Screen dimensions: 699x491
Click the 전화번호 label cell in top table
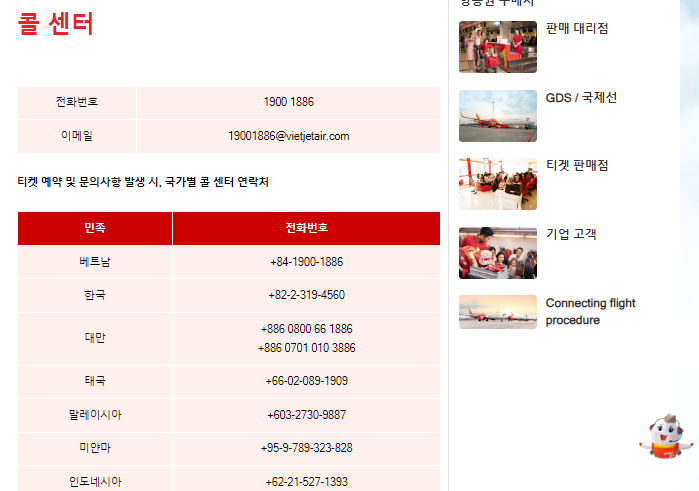(x=77, y=102)
